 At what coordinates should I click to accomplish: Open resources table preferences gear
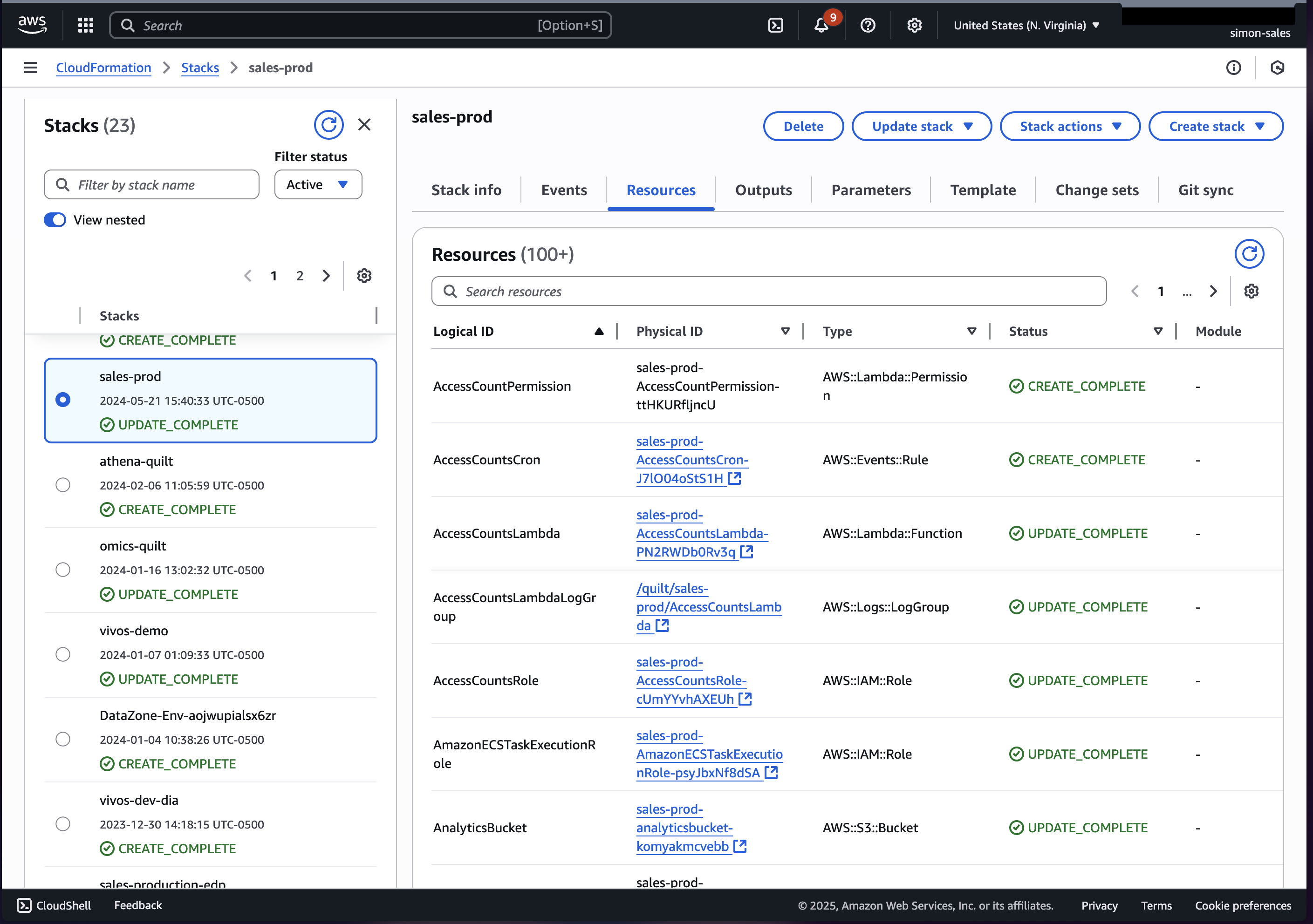point(1251,291)
